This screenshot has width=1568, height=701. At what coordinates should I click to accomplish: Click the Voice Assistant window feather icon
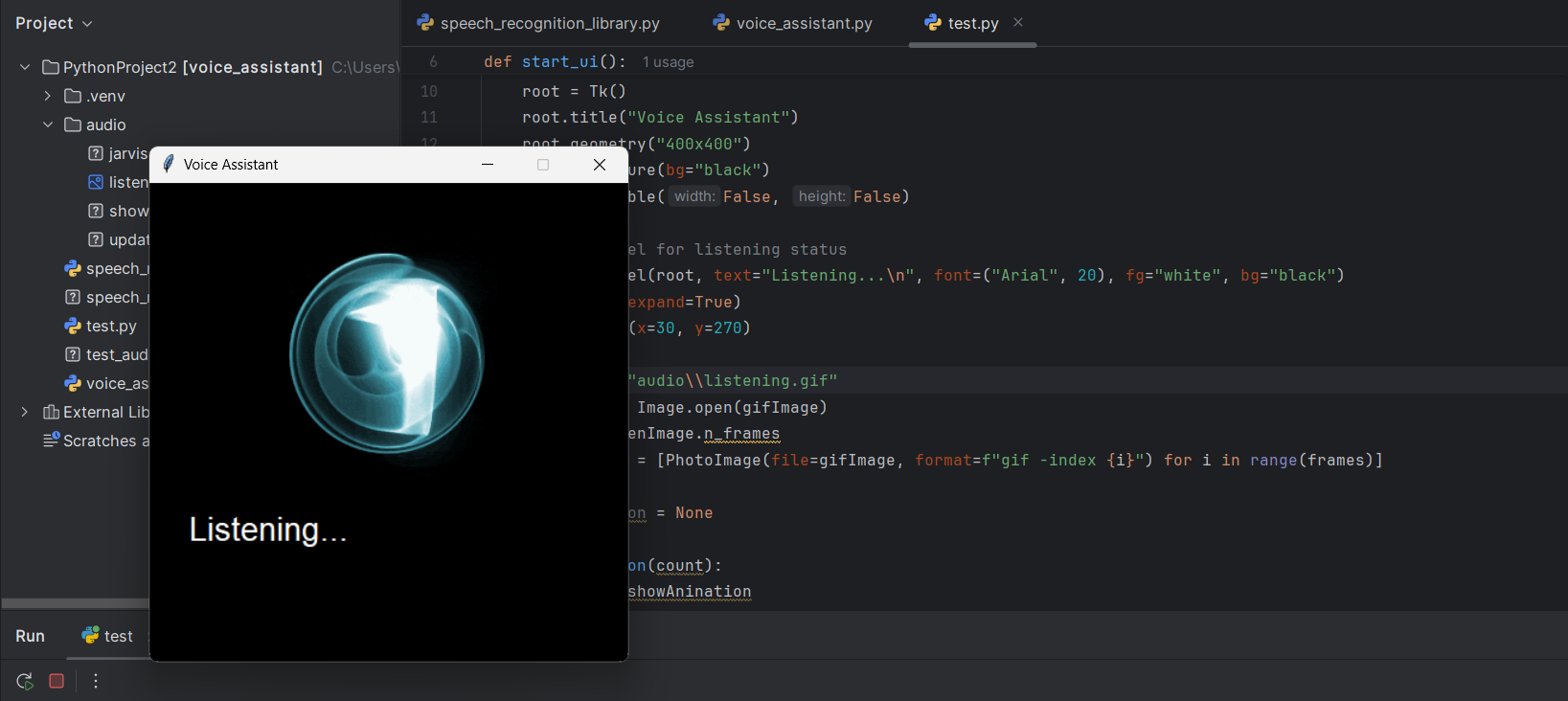coord(169,164)
